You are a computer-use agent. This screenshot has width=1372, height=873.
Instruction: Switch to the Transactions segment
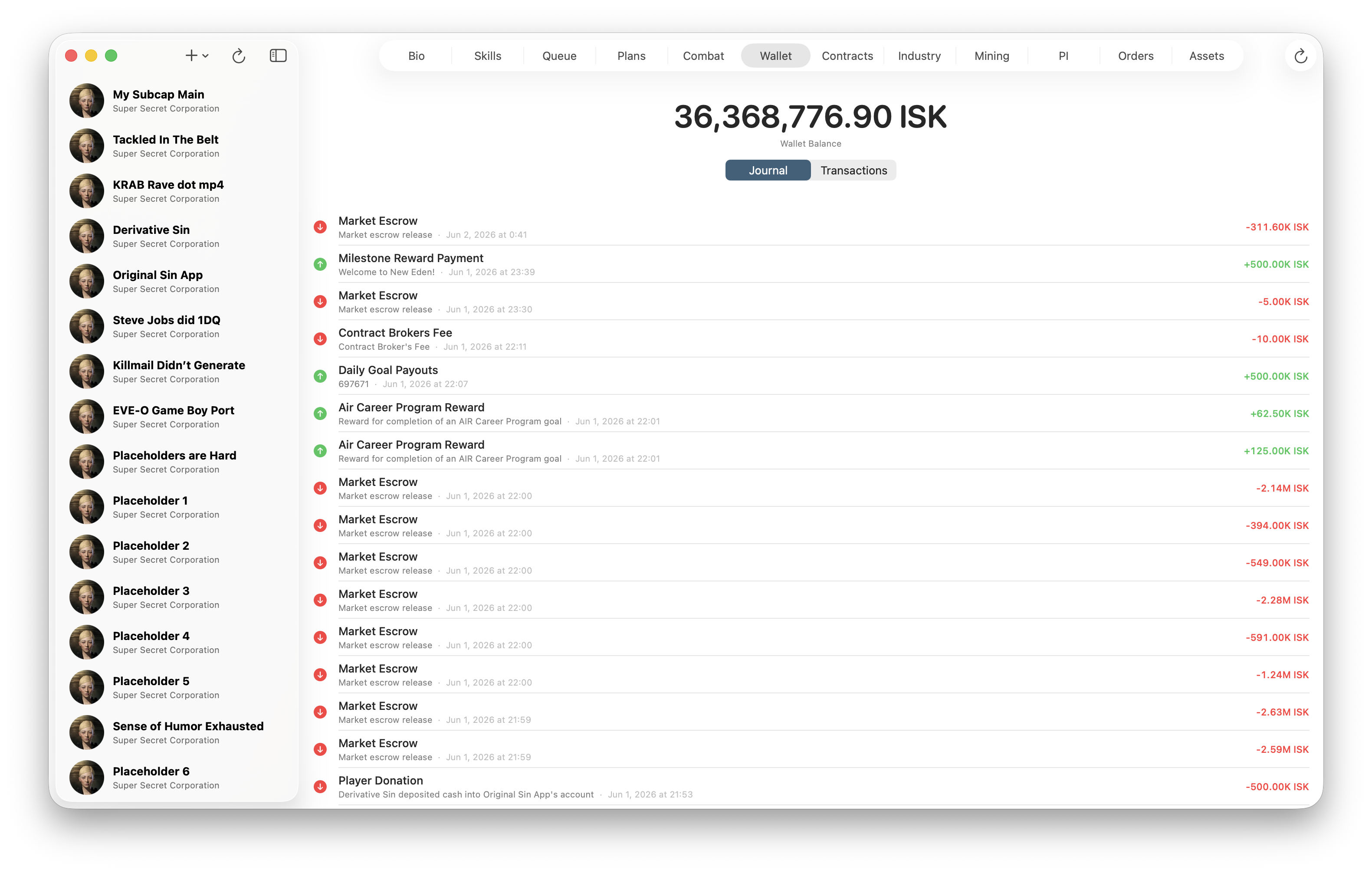point(853,171)
